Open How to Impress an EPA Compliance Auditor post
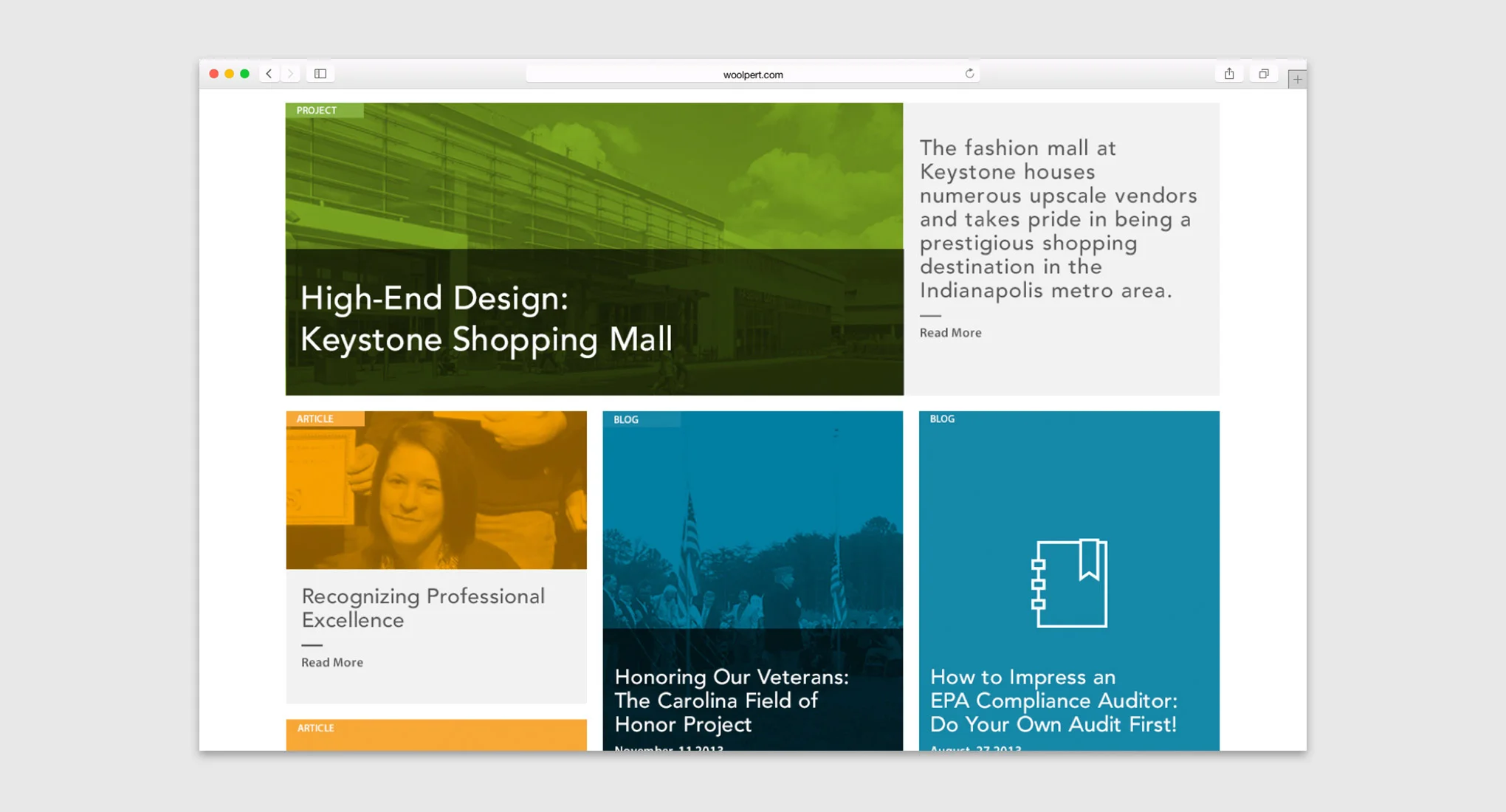 point(1053,700)
